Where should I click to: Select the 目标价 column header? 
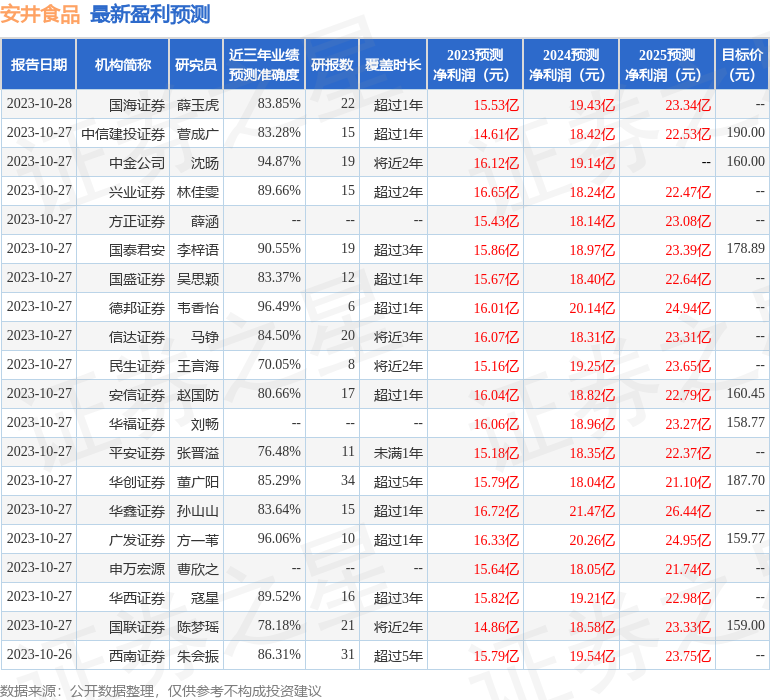pos(742,64)
